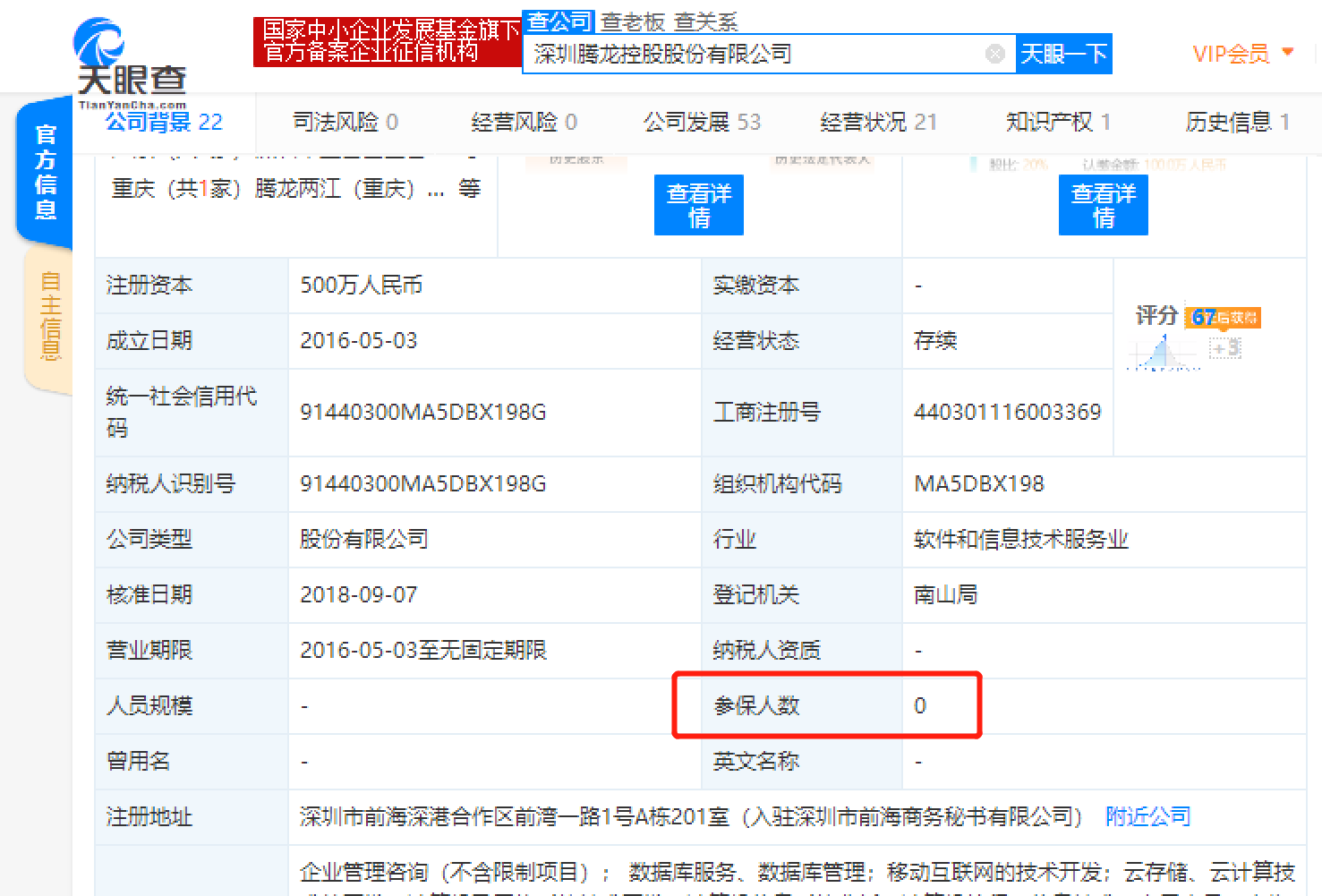1322x896 pixels.
Task: Click the 工商注册号 label
Action: pos(767,412)
